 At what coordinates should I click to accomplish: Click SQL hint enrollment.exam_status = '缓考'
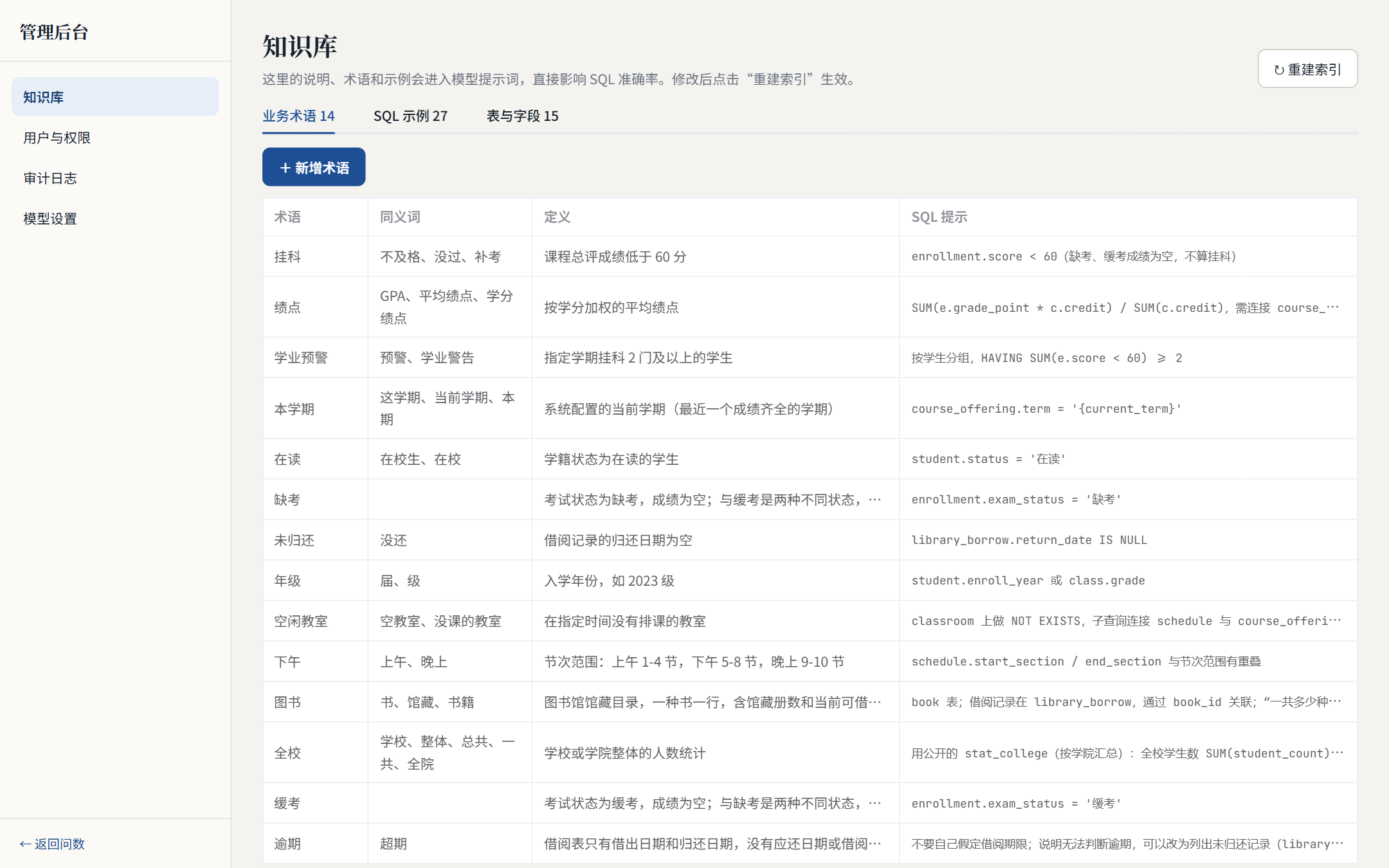1016,803
